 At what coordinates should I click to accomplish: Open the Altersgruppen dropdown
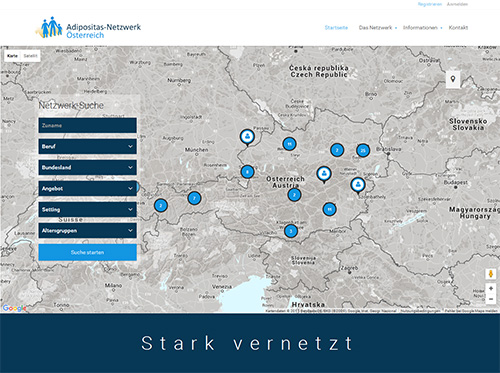pos(87,230)
